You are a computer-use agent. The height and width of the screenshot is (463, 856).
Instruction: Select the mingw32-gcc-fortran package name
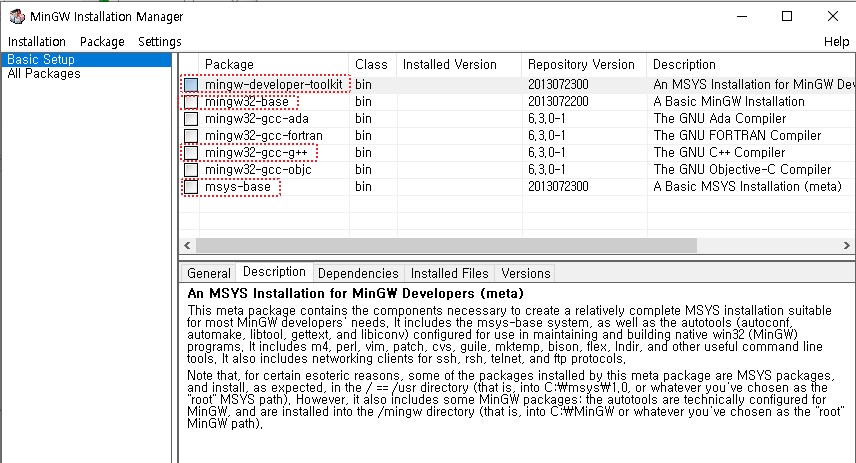pos(264,135)
